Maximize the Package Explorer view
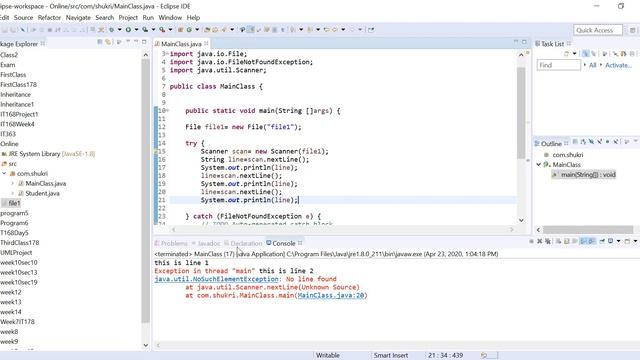 pos(144,42)
